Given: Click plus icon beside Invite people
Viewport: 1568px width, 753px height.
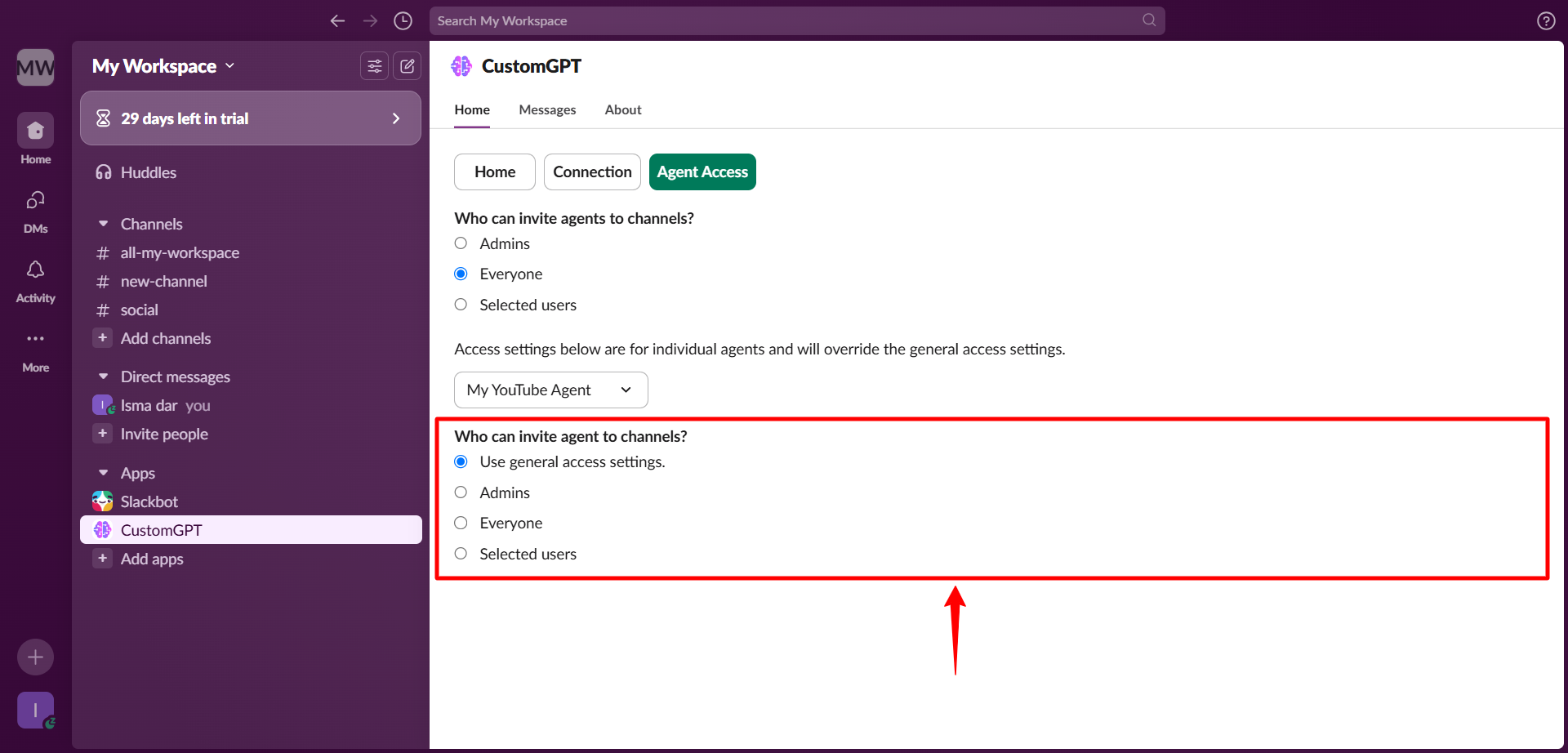Looking at the screenshot, I should 103,434.
